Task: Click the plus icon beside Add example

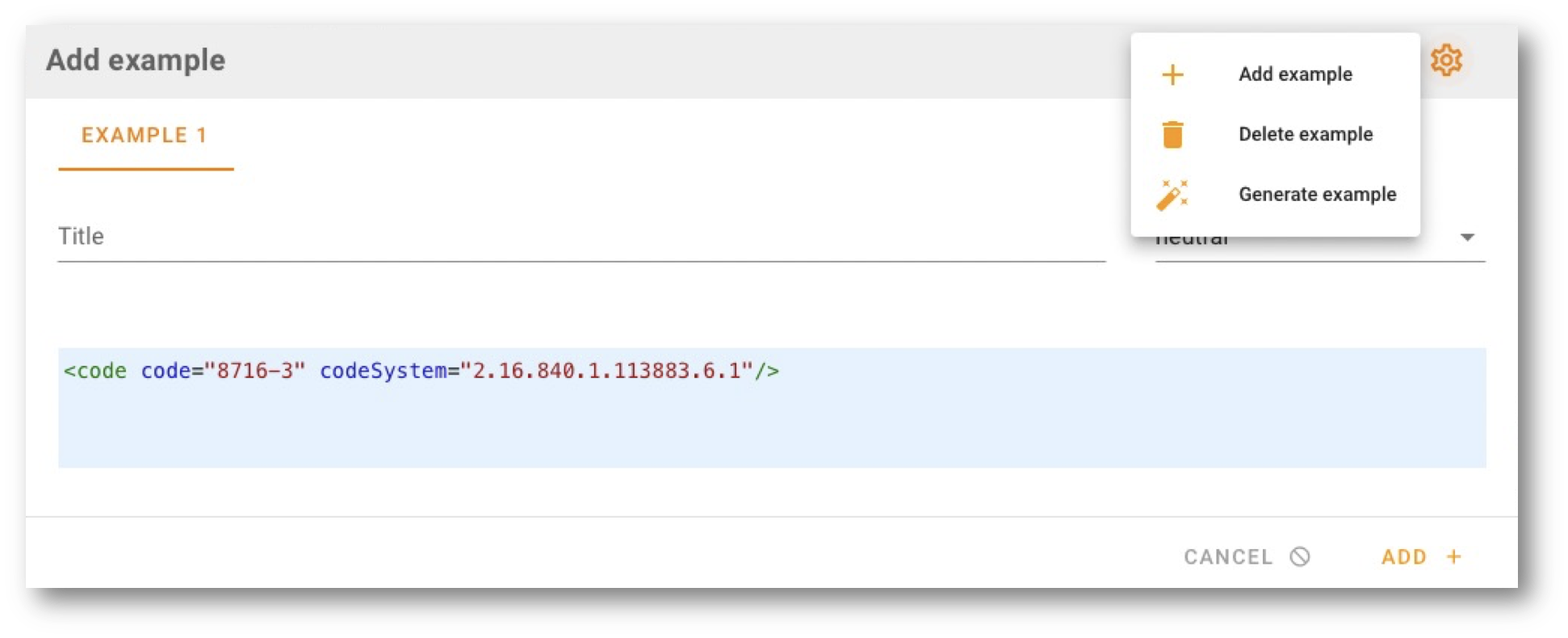Action: (1172, 75)
